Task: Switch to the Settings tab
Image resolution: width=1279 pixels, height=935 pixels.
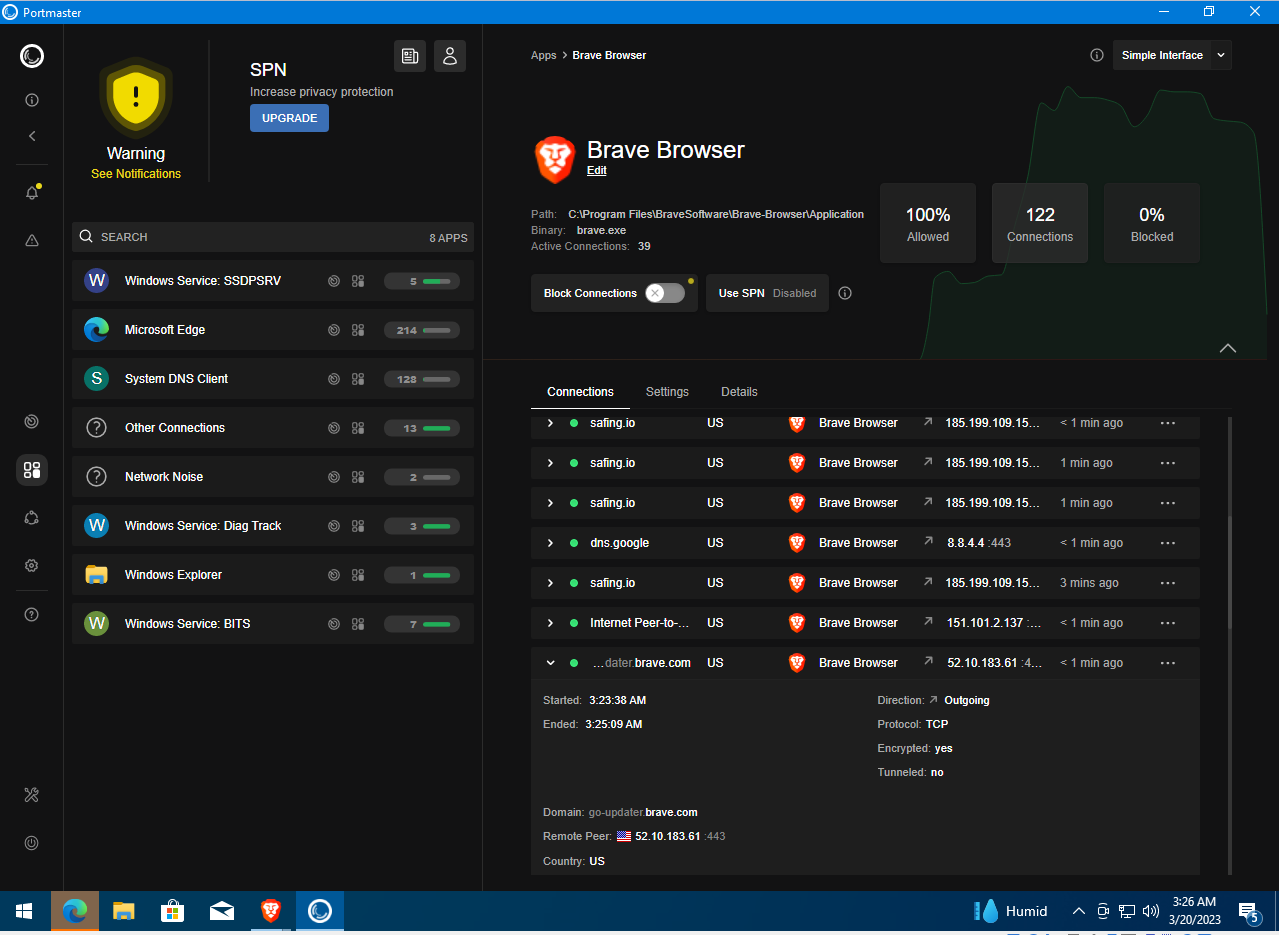Action: pos(667,392)
